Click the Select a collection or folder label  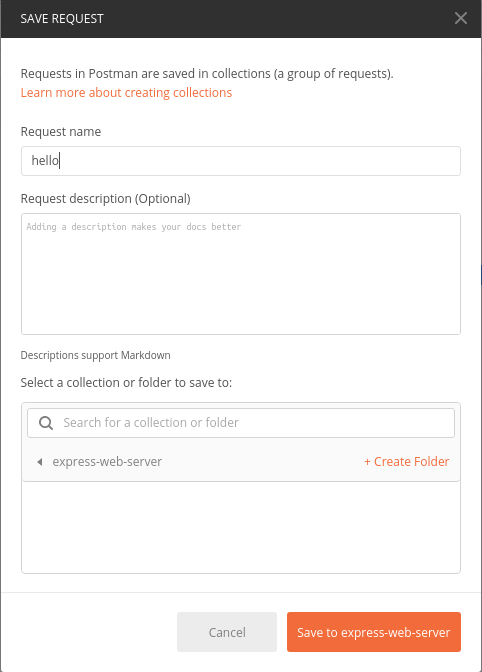(126, 382)
